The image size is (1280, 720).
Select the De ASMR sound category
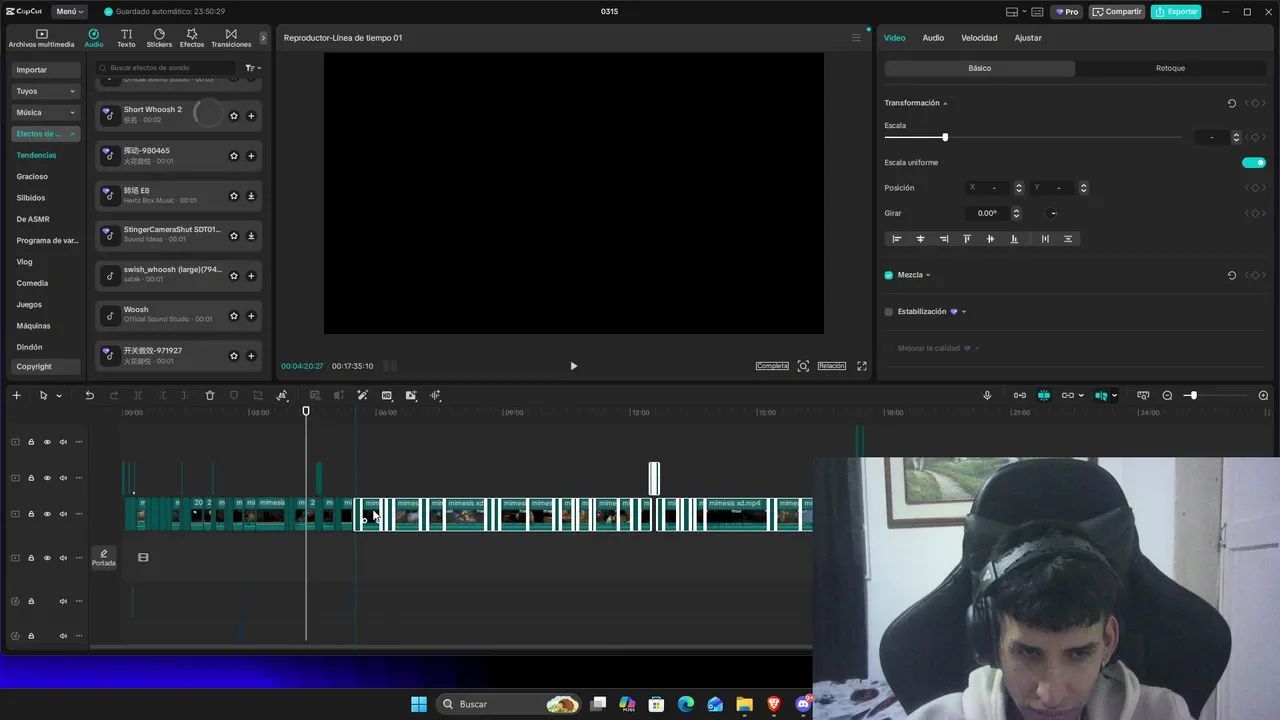click(x=33, y=219)
